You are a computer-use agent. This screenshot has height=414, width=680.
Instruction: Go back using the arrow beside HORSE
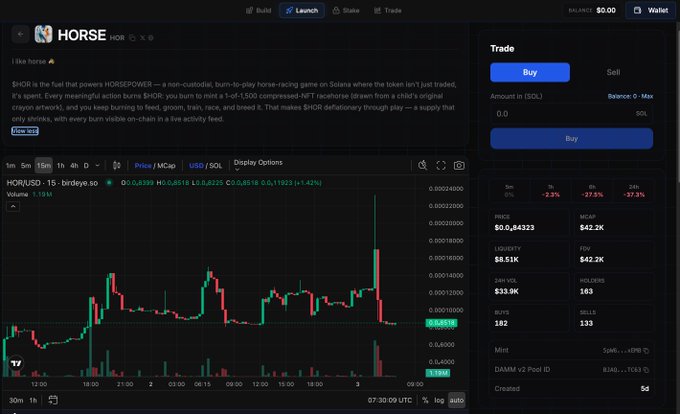tap(20, 34)
